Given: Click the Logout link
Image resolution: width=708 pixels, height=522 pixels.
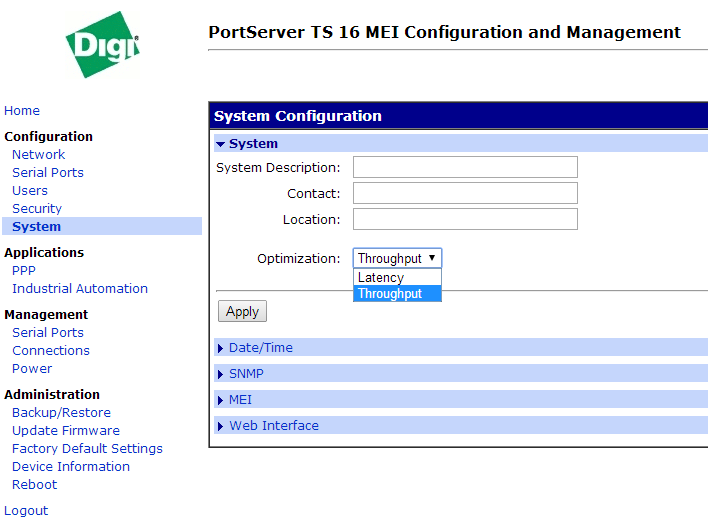Looking at the screenshot, I should (x=26, y=511).
